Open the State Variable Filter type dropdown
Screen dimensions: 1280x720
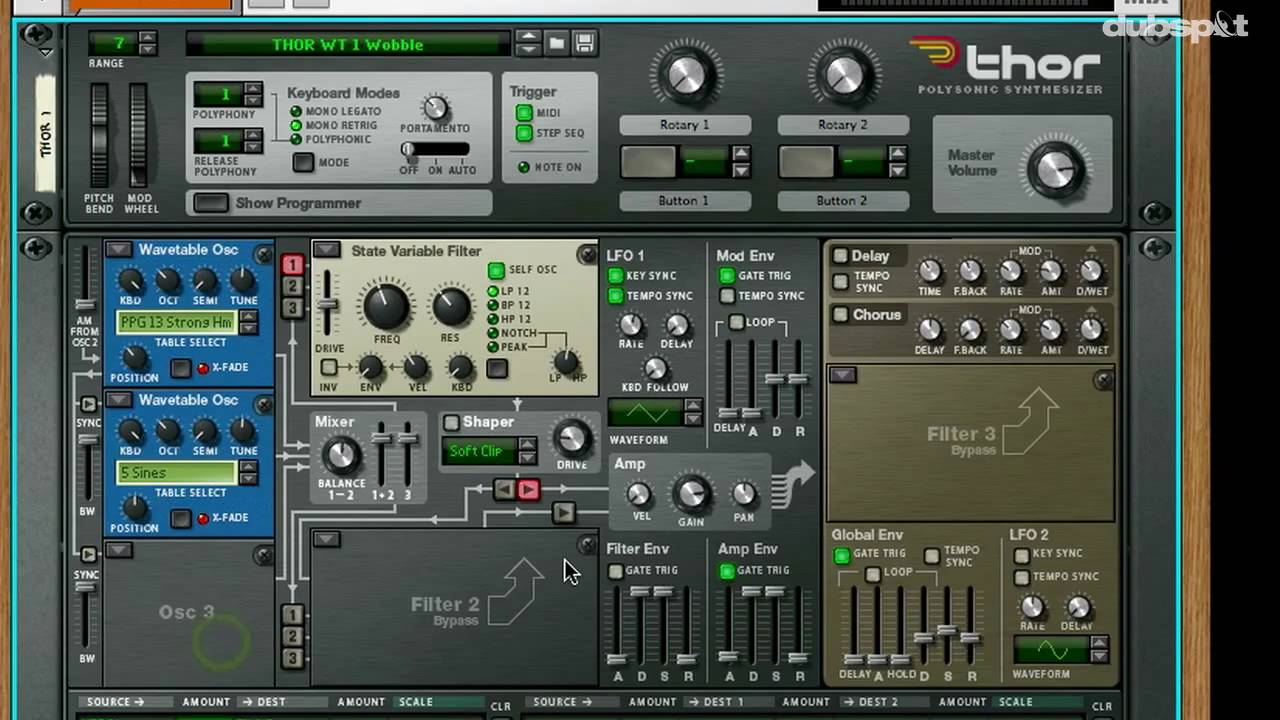[x=326, y=250]
